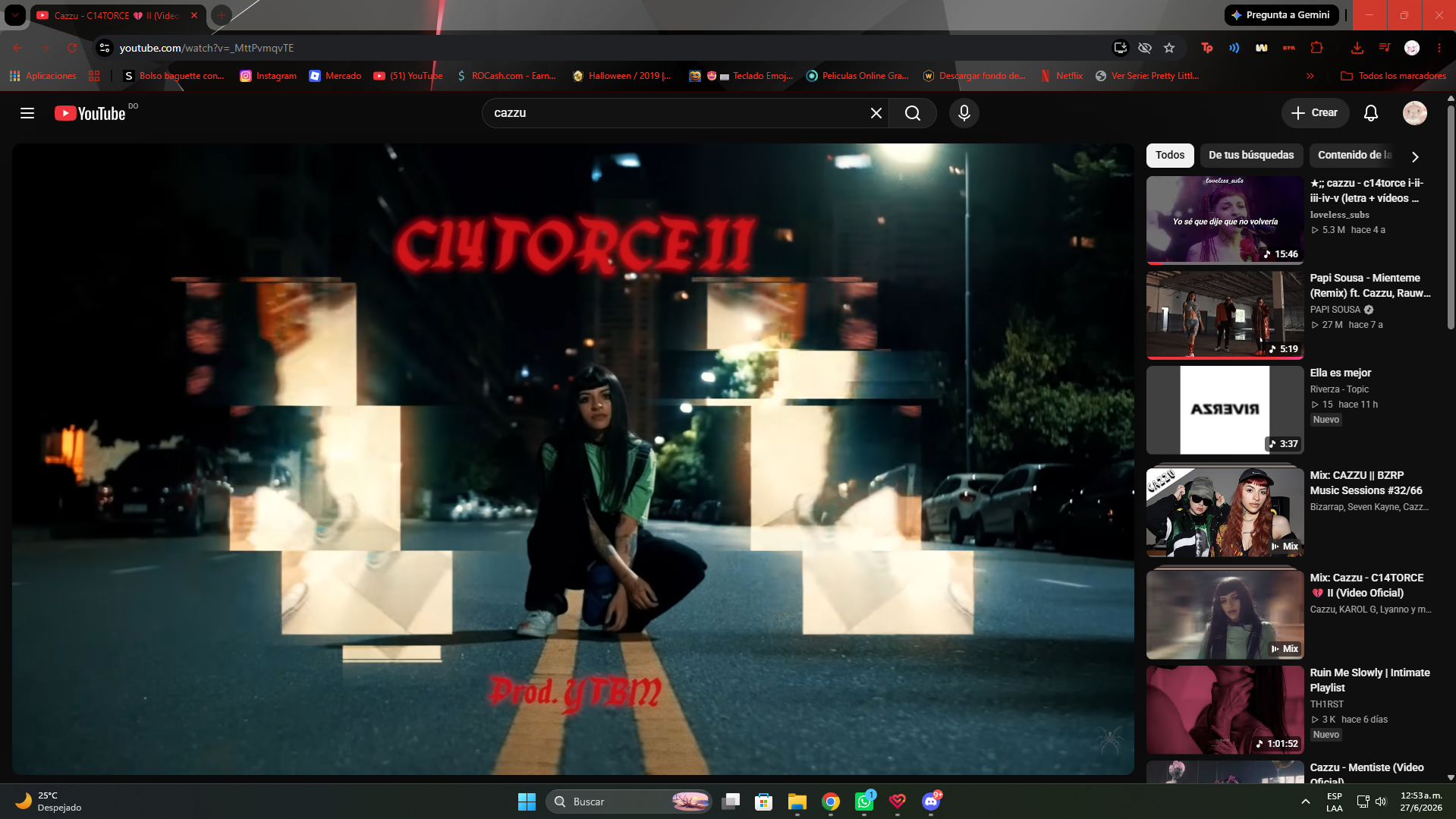This screenshot has width=1456, height=819.
Task: Open File Explorer from the taskbar
Action: point(797,802)
